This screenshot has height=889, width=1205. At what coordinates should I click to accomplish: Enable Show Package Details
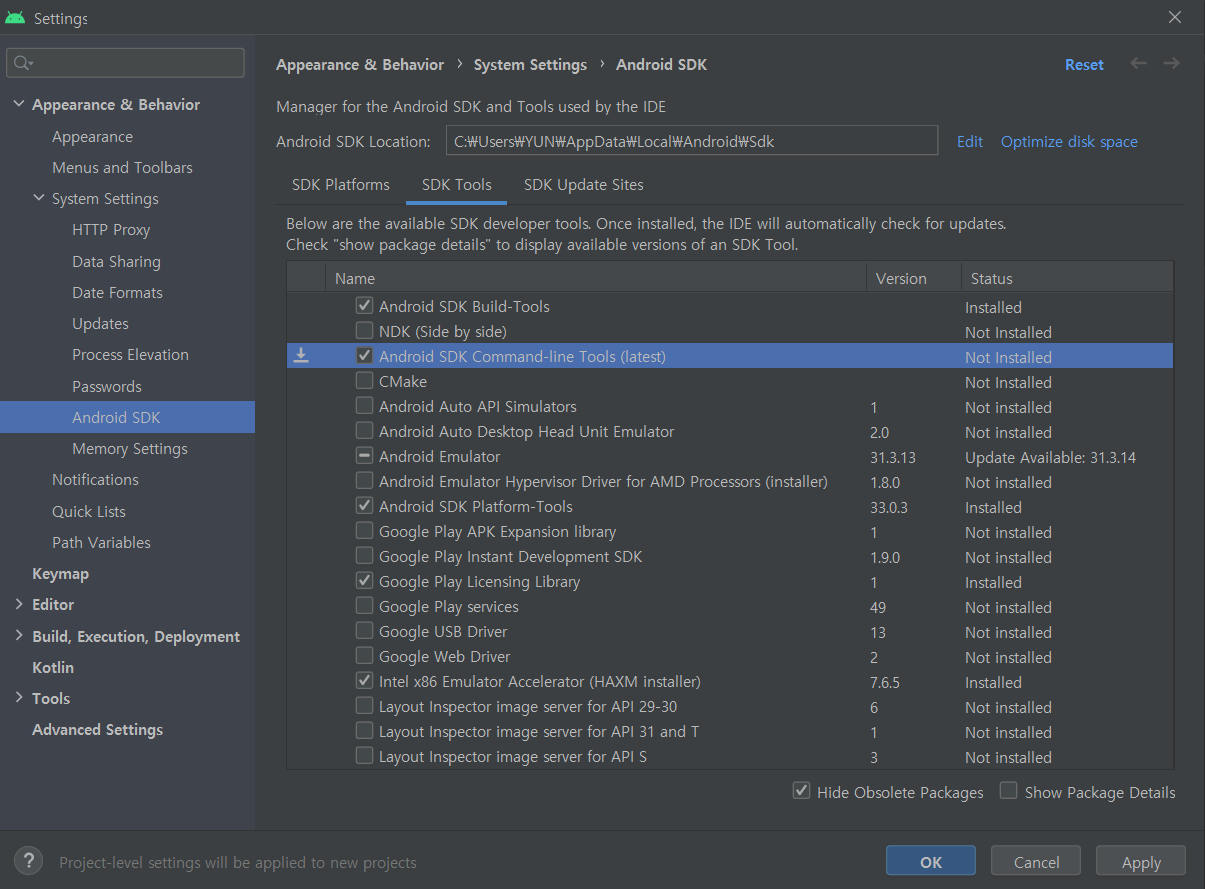point(1009,791)
